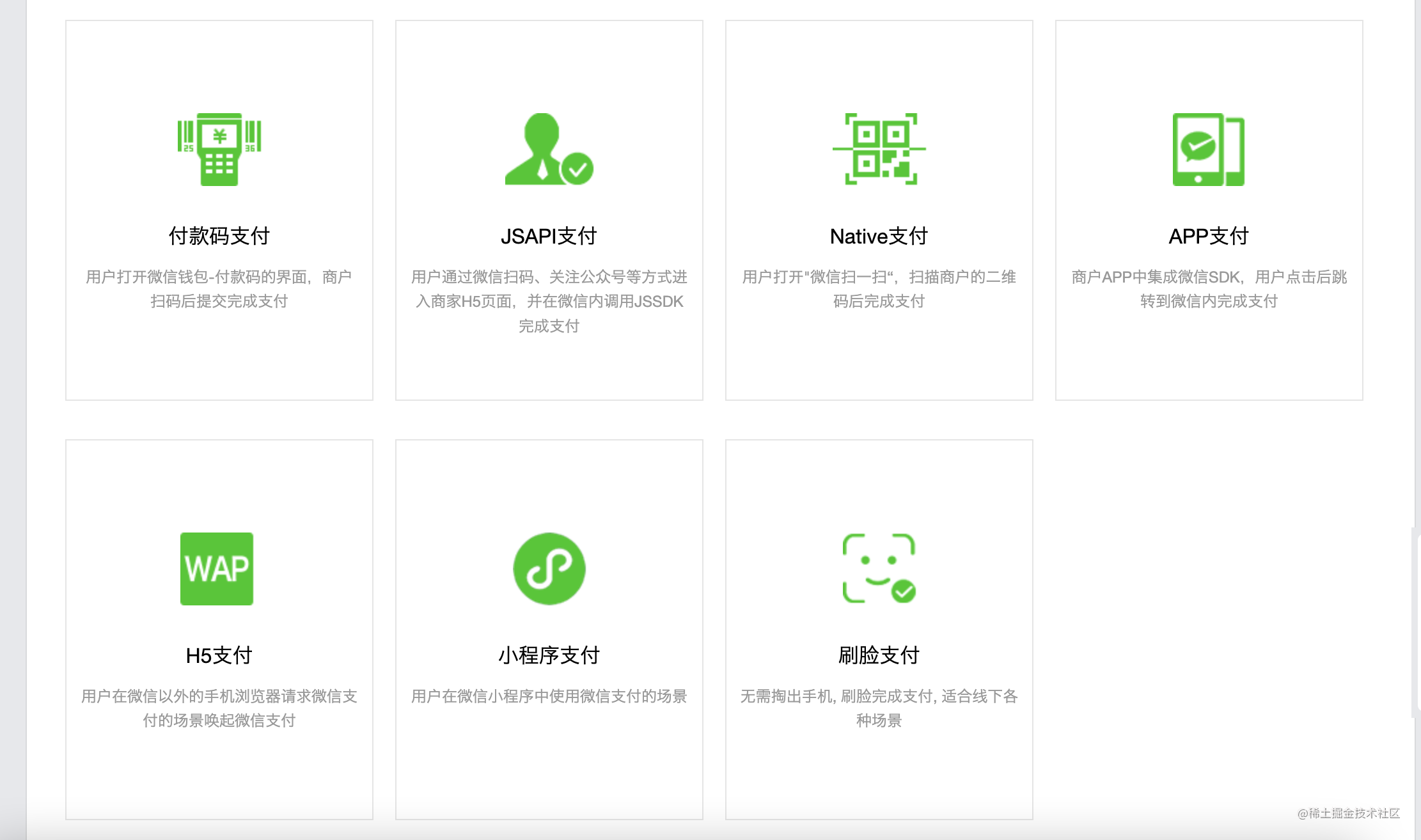This screenshot has width=1421, height=840.
Task: Click the JSAPI支付 JSSDK description text
Action: point(549,301)
